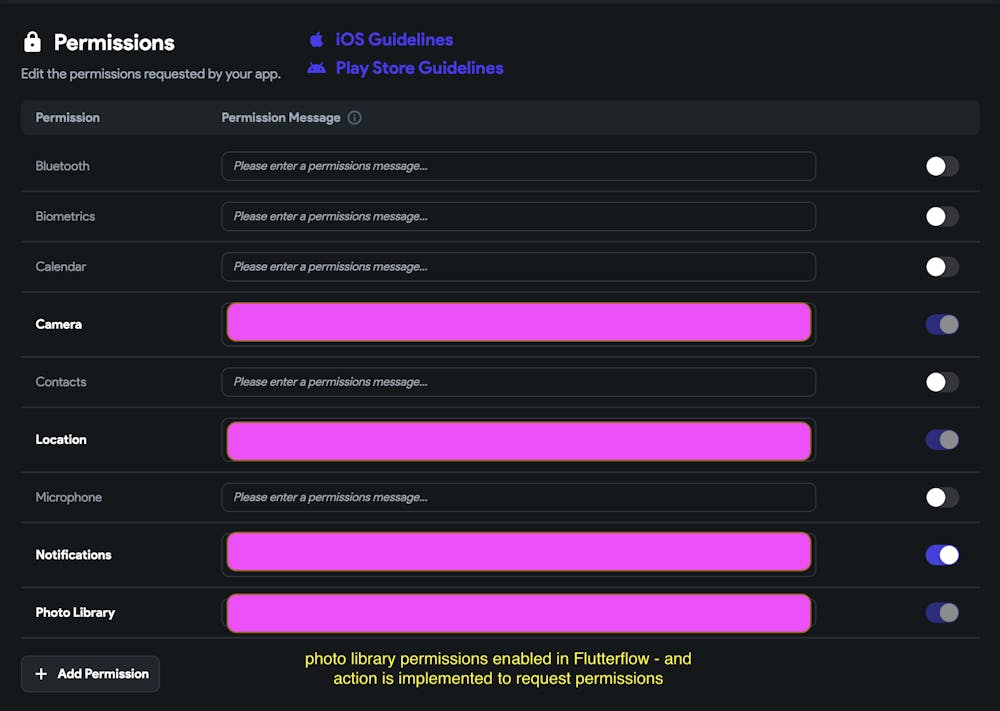Image resolution: width=1000 pixels, height=711 pixels.
Task: Click the plus icon for Add Permission
Action: (x=41, y=674)
